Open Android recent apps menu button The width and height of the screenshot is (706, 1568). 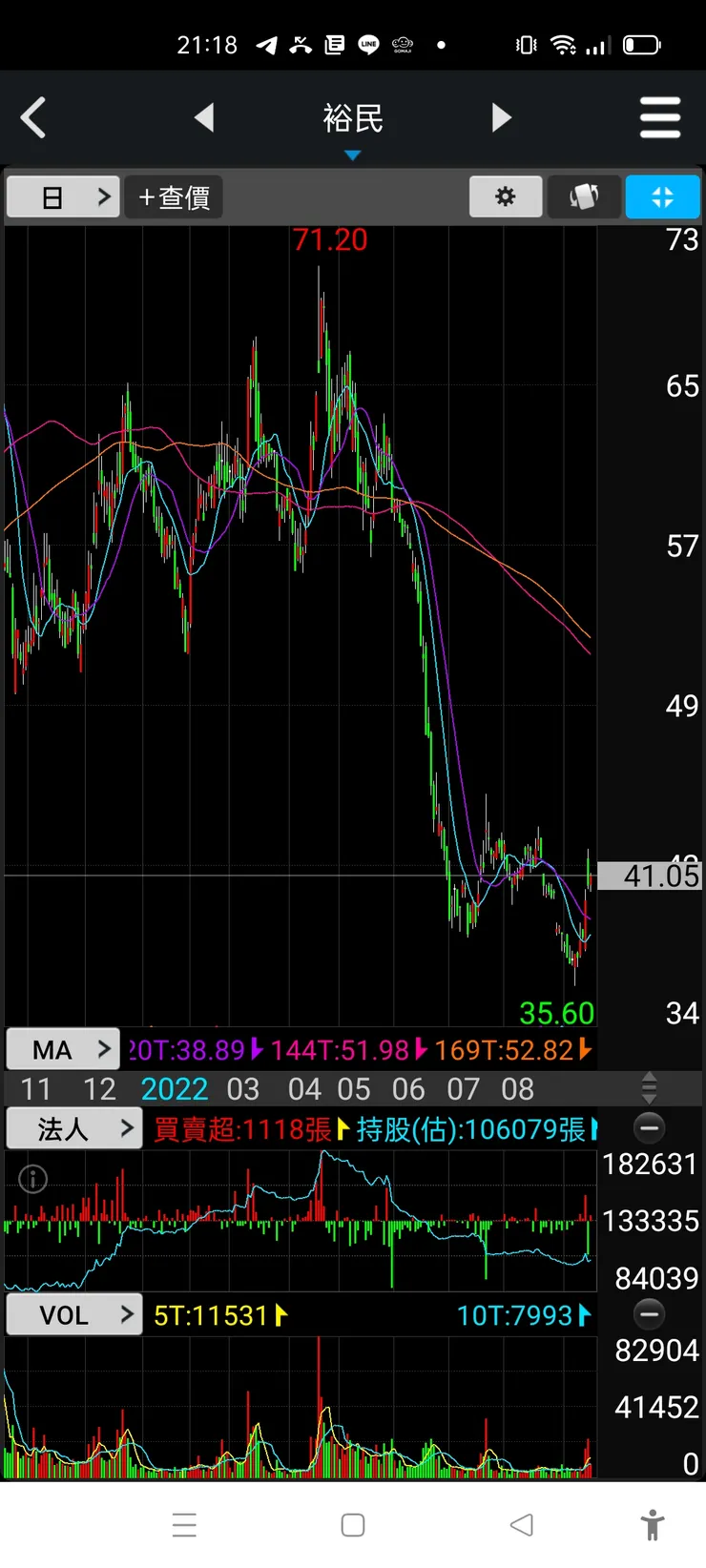[185, 1524]
